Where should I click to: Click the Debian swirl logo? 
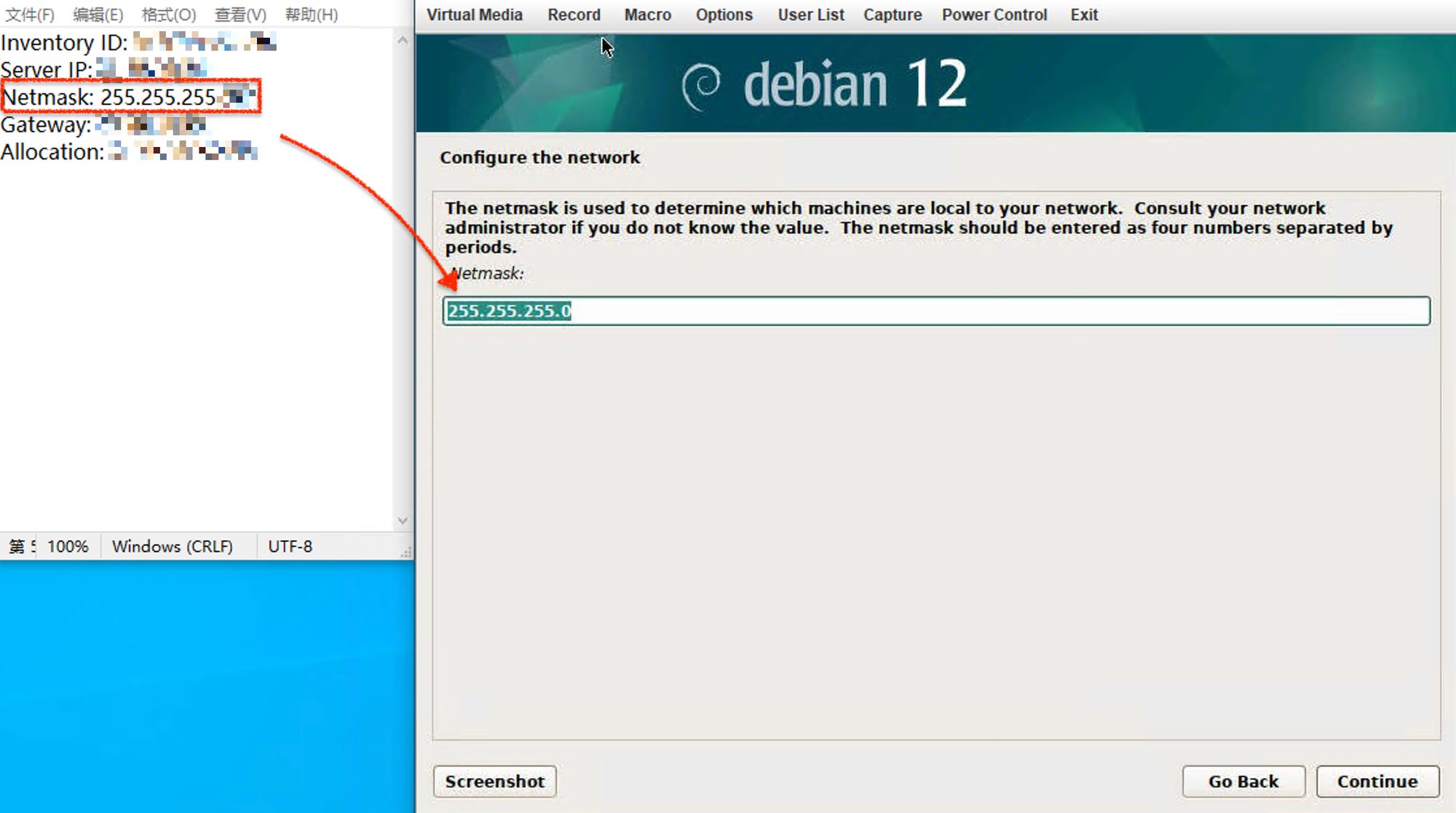pyautogui.click(x=701, y=86)
